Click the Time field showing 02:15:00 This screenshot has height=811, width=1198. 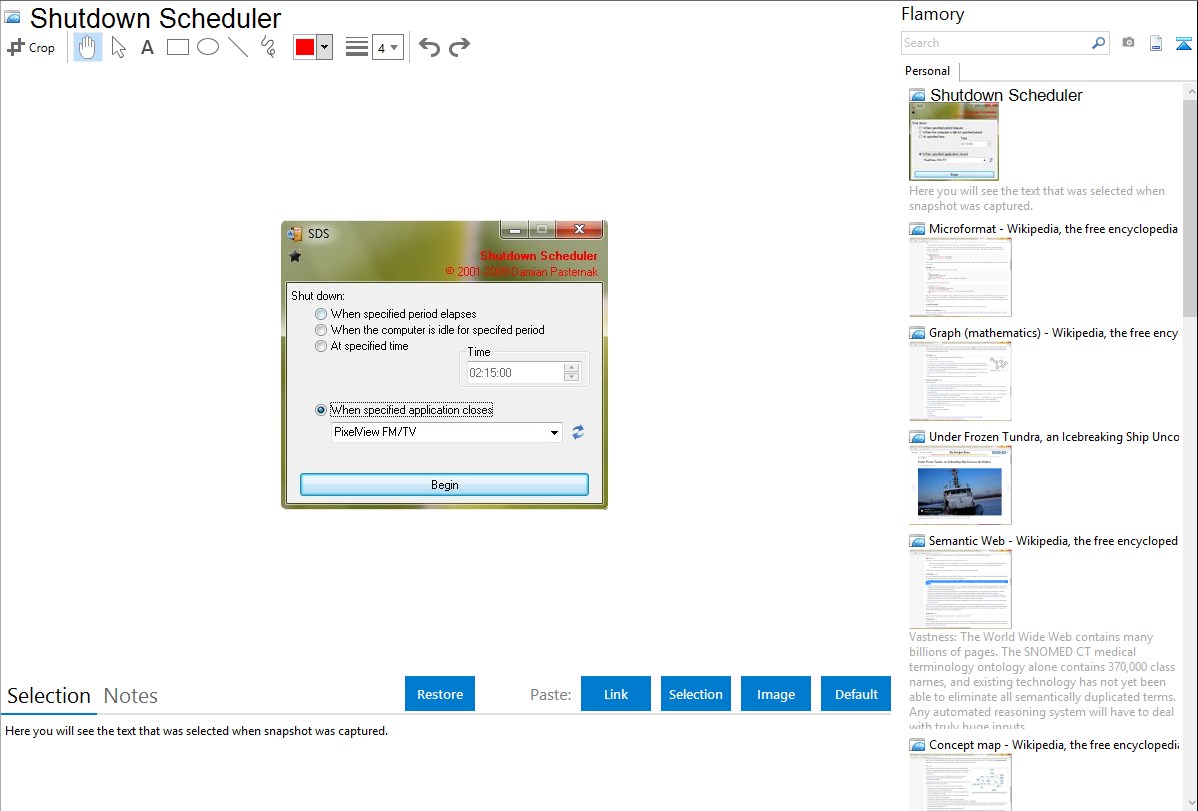point(515,373)
